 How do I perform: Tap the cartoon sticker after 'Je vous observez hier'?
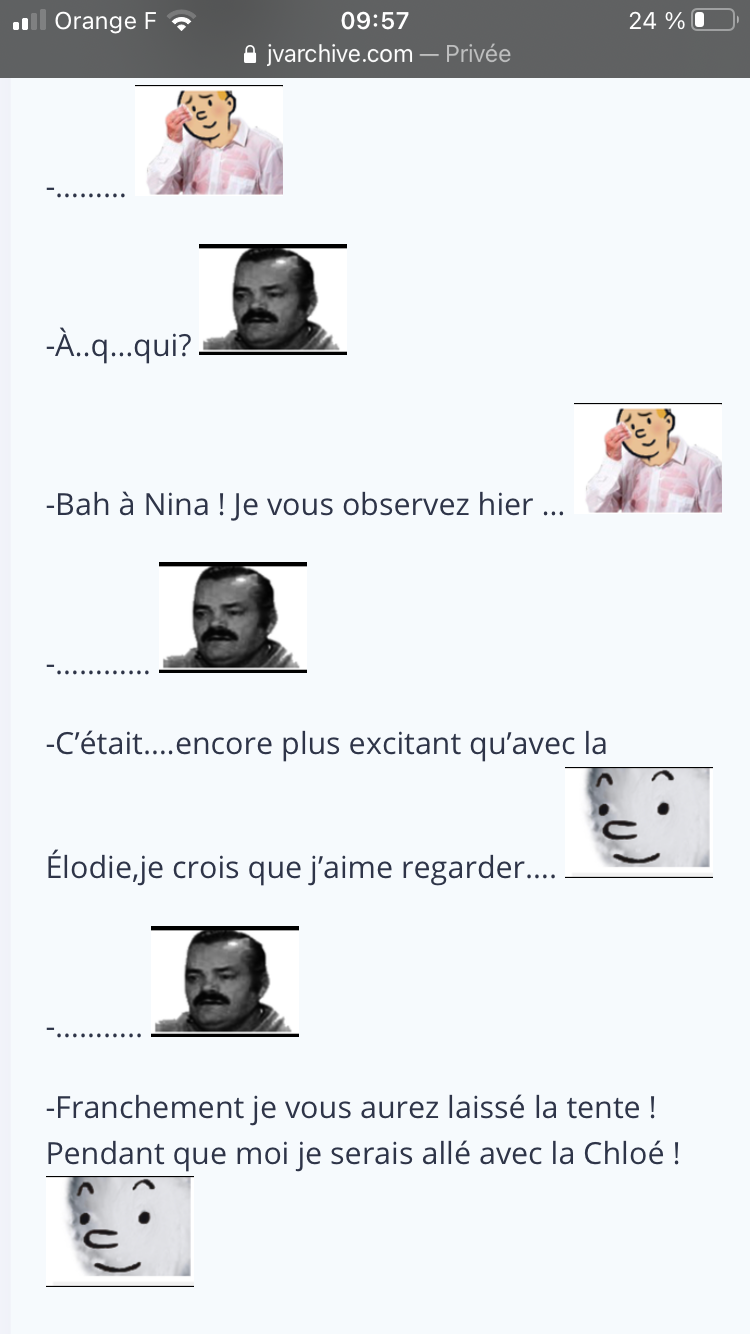[x=648, y=458]
